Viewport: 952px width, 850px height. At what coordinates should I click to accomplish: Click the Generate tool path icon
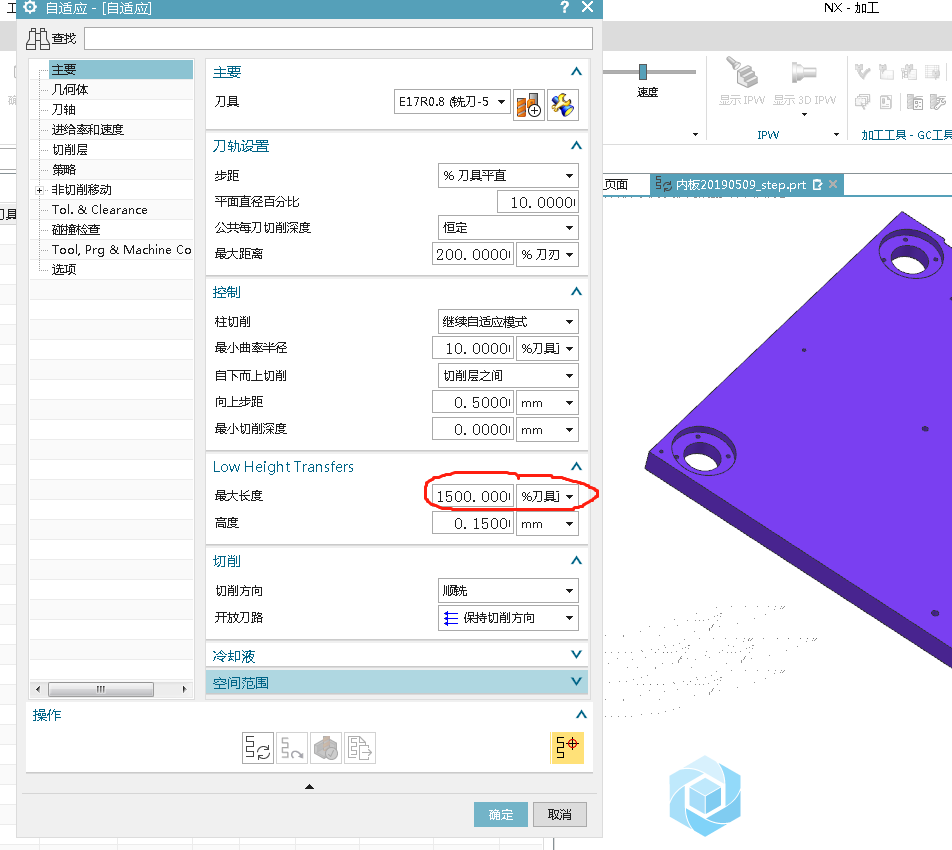pos(258,747)
